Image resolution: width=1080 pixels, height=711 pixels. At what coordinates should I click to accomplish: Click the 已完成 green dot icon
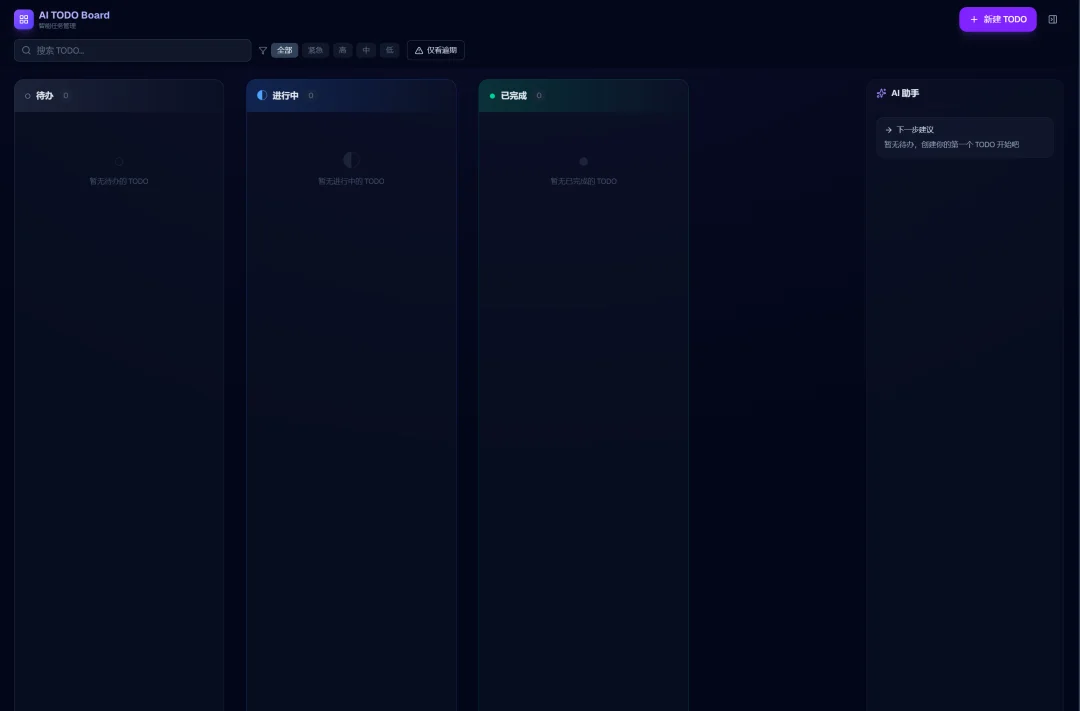492,95
